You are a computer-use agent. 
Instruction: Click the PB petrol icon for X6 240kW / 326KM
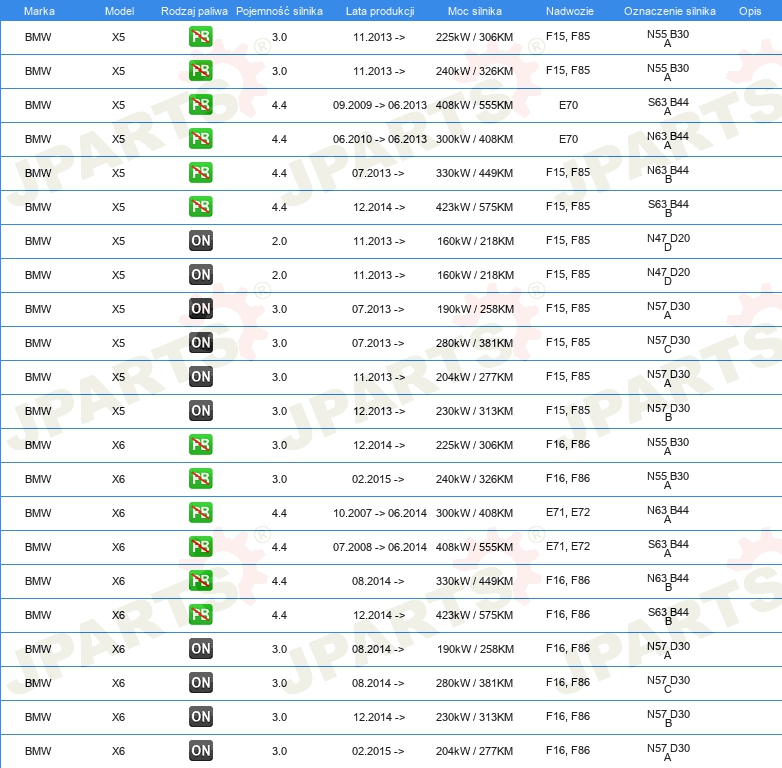tap(201, 479)
